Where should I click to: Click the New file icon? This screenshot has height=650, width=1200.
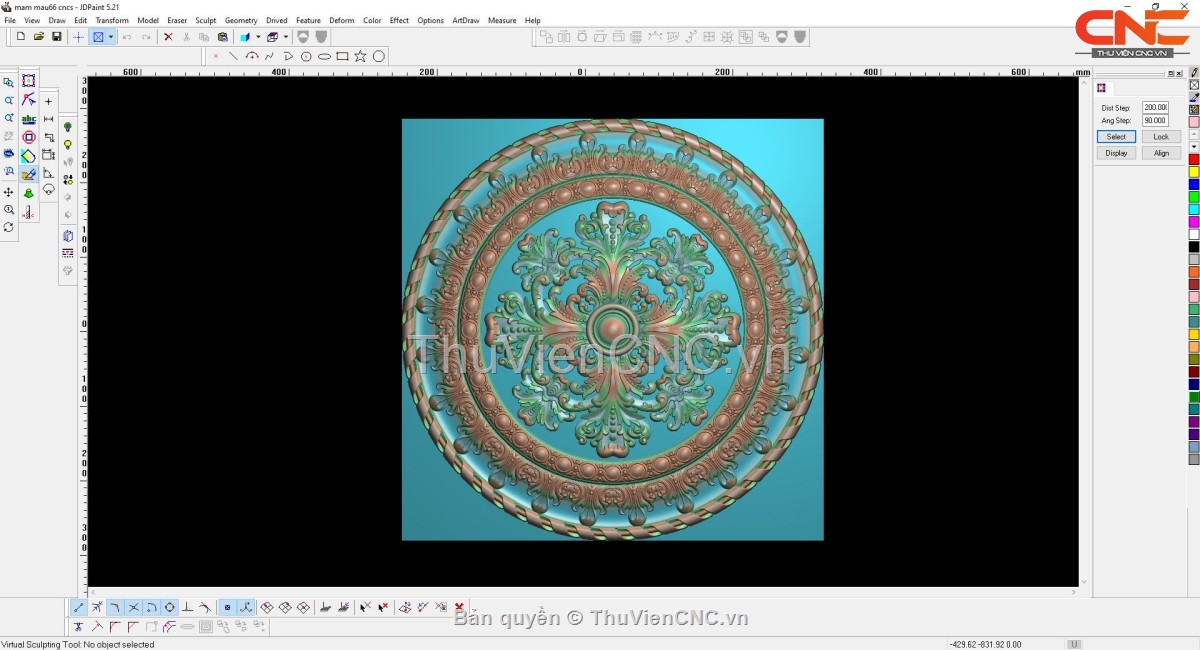(21, 37)
